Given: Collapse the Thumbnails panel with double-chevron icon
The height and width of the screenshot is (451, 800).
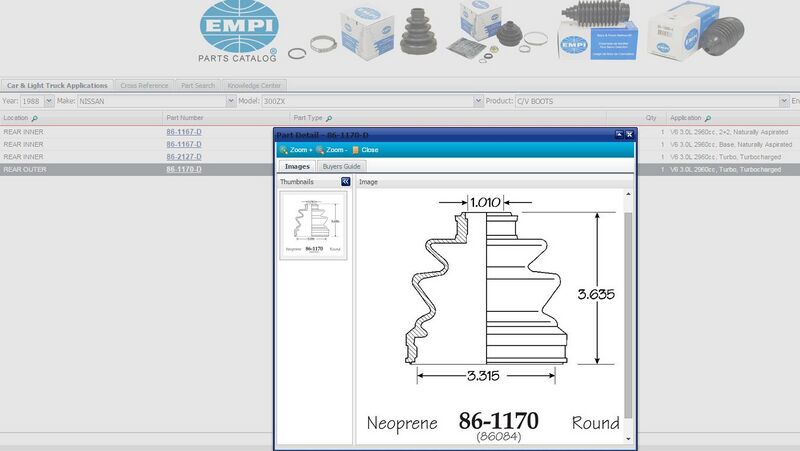Looking at the screenshot, I should tap(345, 182).
